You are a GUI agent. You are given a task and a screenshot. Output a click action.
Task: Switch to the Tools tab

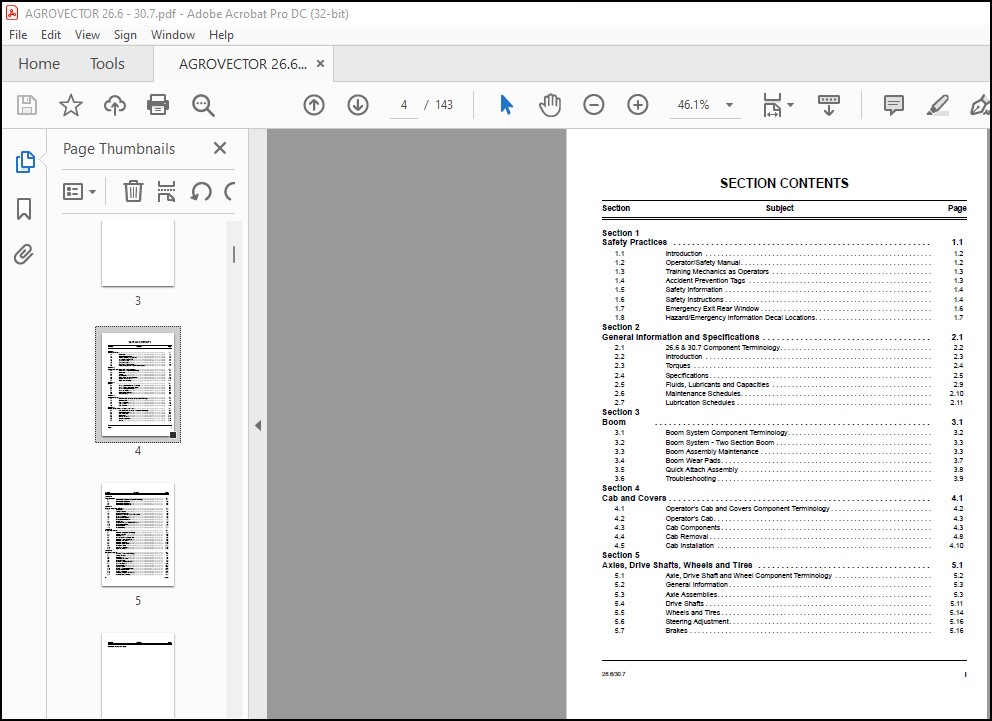[x=107, y=64]
